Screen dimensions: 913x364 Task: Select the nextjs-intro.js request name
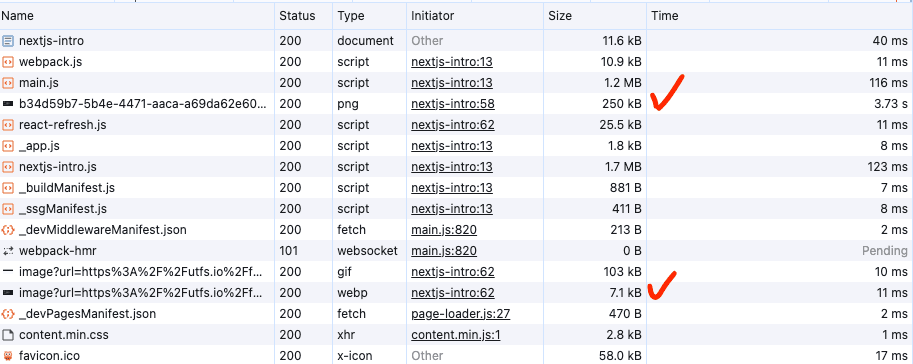pyautogui.click(x=58, y=167)
